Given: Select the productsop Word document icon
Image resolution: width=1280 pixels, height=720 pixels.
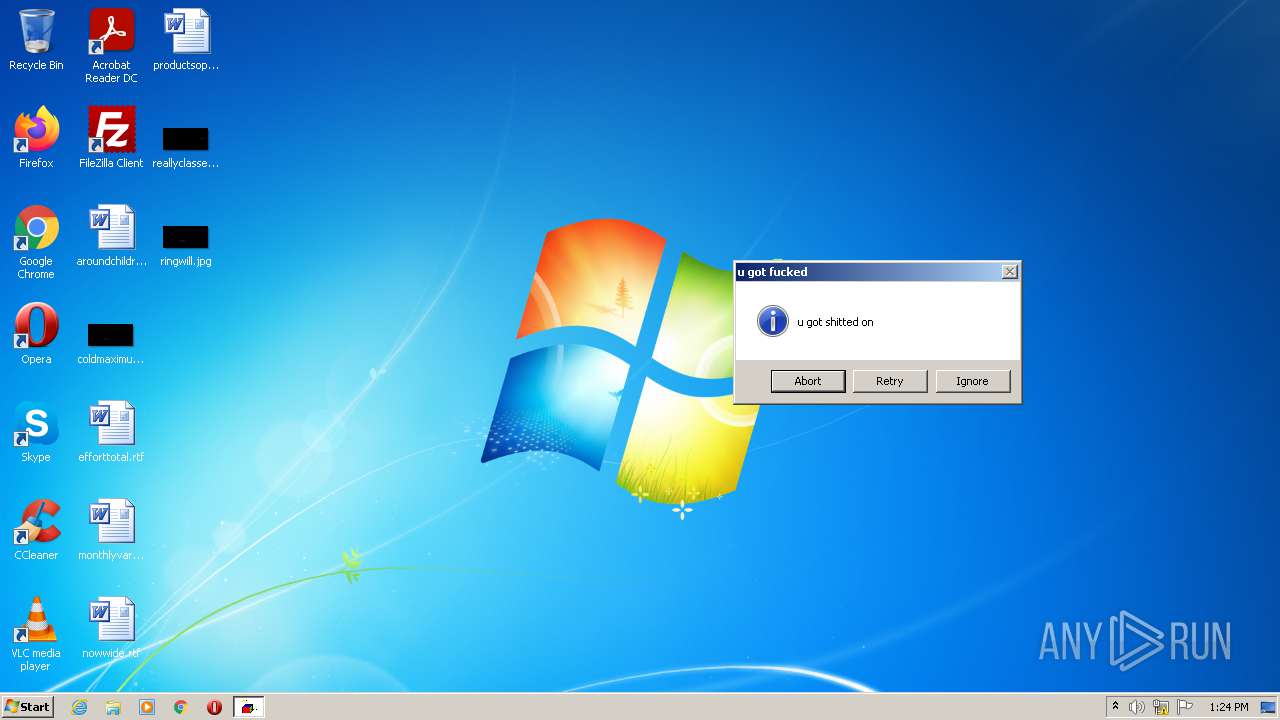Looking at the screenshot, I should point(186,40).
